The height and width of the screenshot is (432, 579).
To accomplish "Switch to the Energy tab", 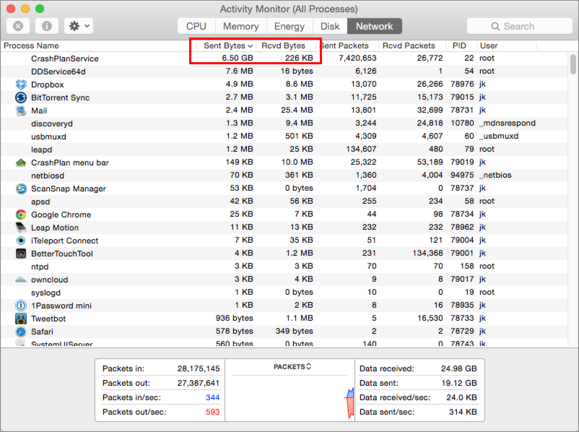I will pos(290,26).
